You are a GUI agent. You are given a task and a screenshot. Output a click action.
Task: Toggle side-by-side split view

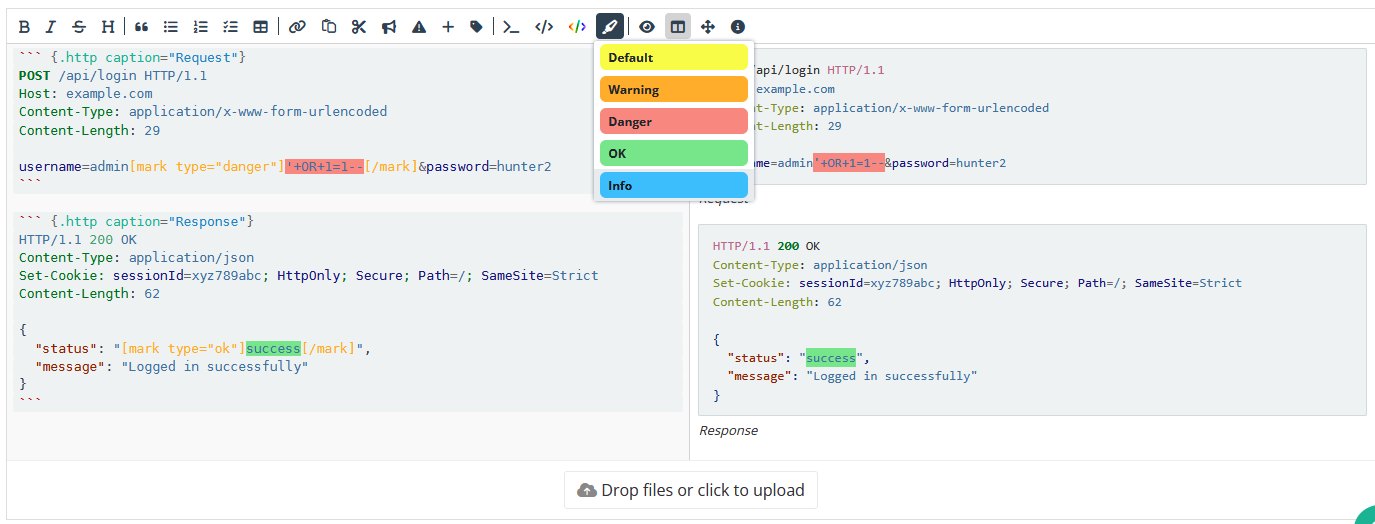pyautogui.click(x=678, y=27)
